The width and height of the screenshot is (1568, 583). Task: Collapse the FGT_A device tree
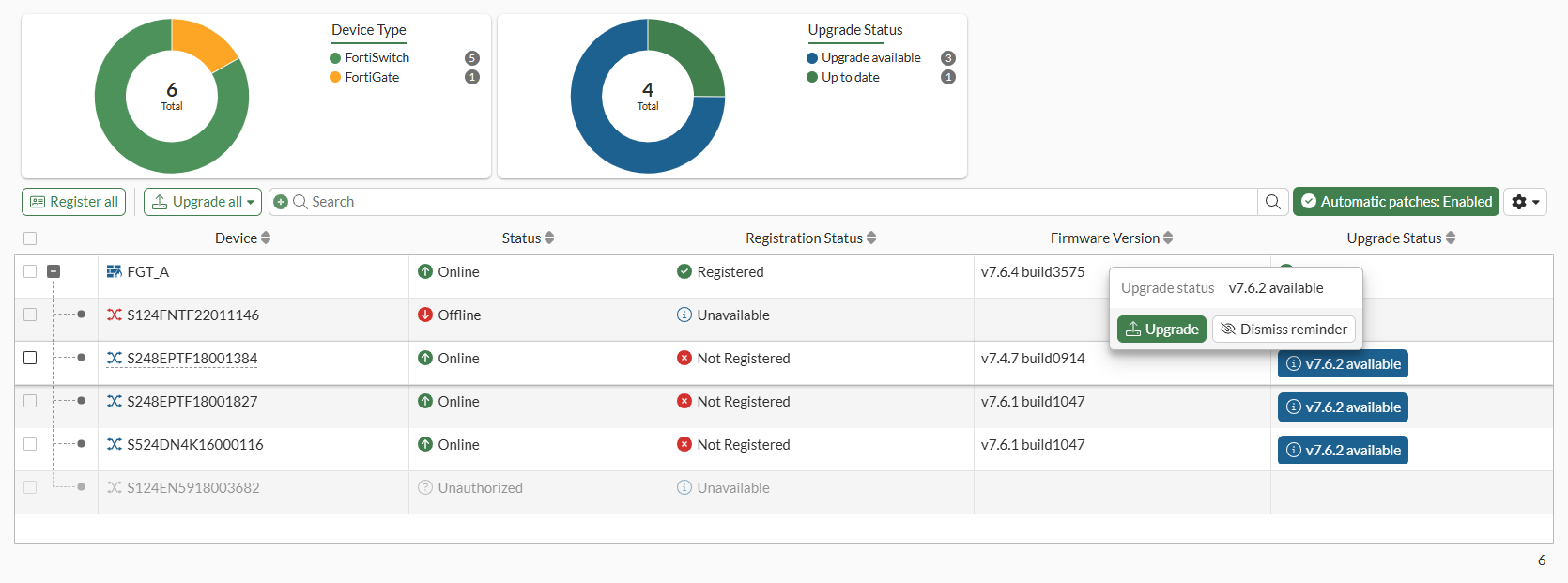pyautogui.click(x=54, y=271)
